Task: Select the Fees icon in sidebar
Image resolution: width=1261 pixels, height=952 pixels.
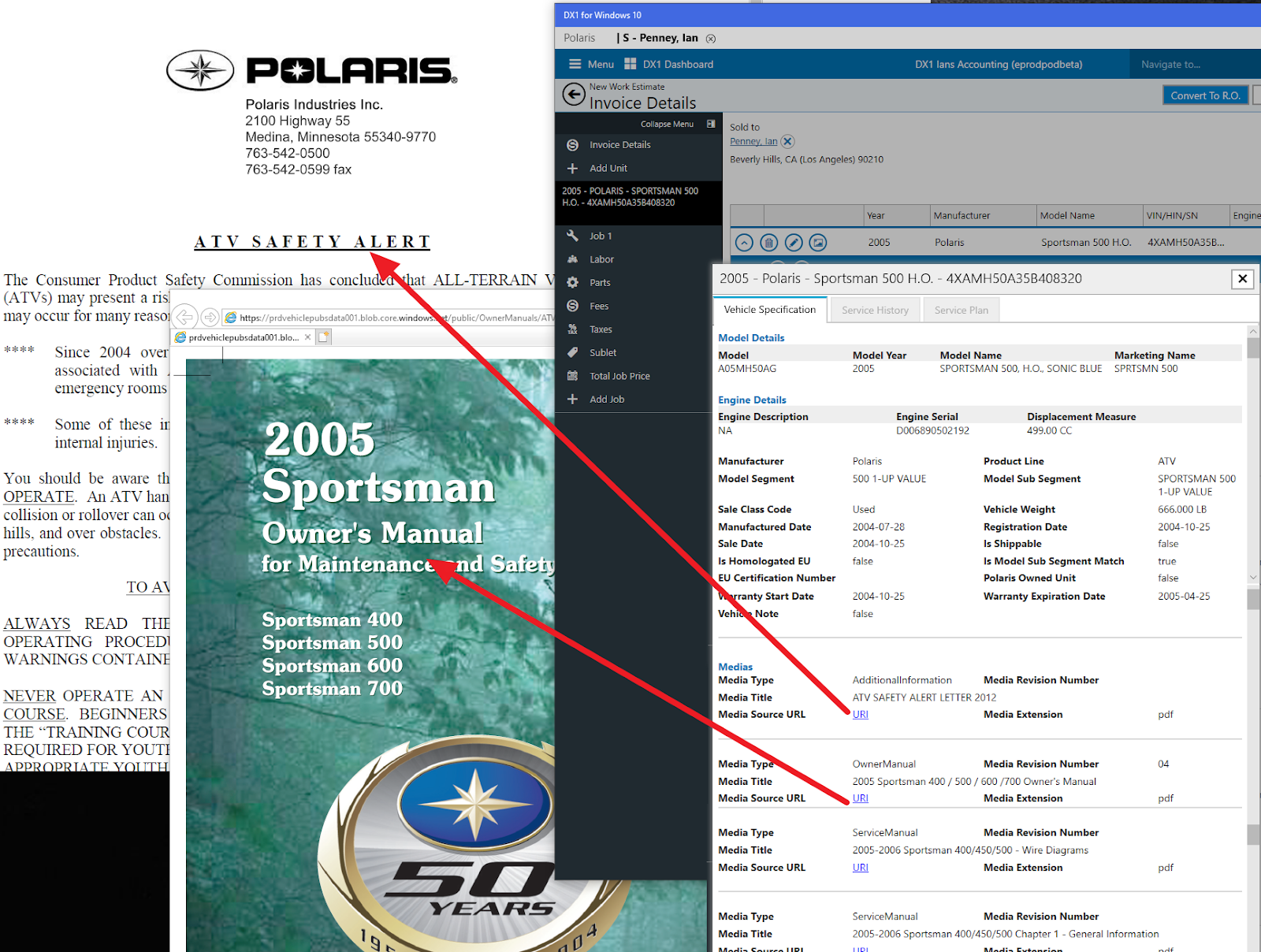Action: pyautogui.click(x=573, y=306)
